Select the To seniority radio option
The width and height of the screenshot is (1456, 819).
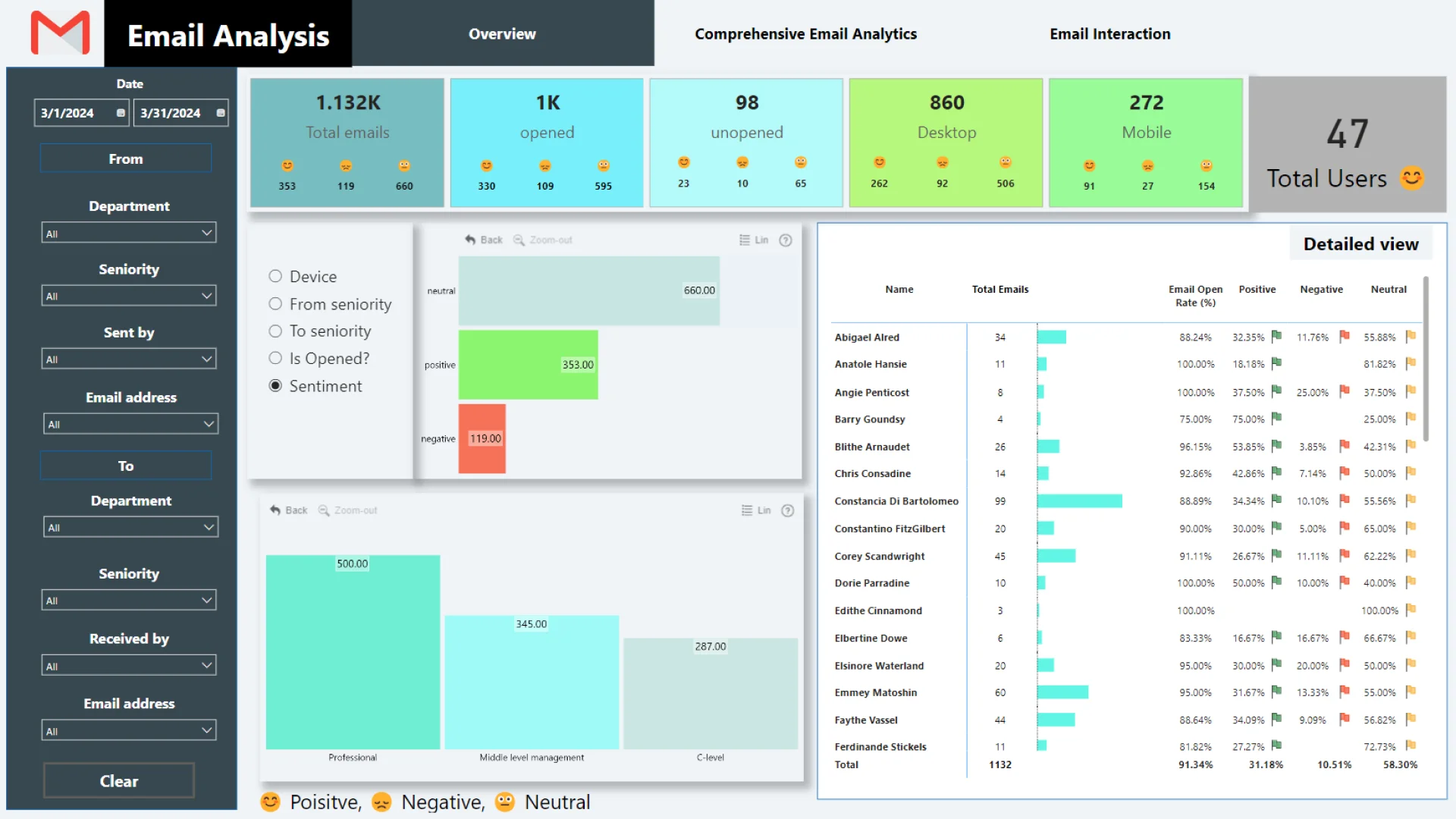[x=275, y=331]
